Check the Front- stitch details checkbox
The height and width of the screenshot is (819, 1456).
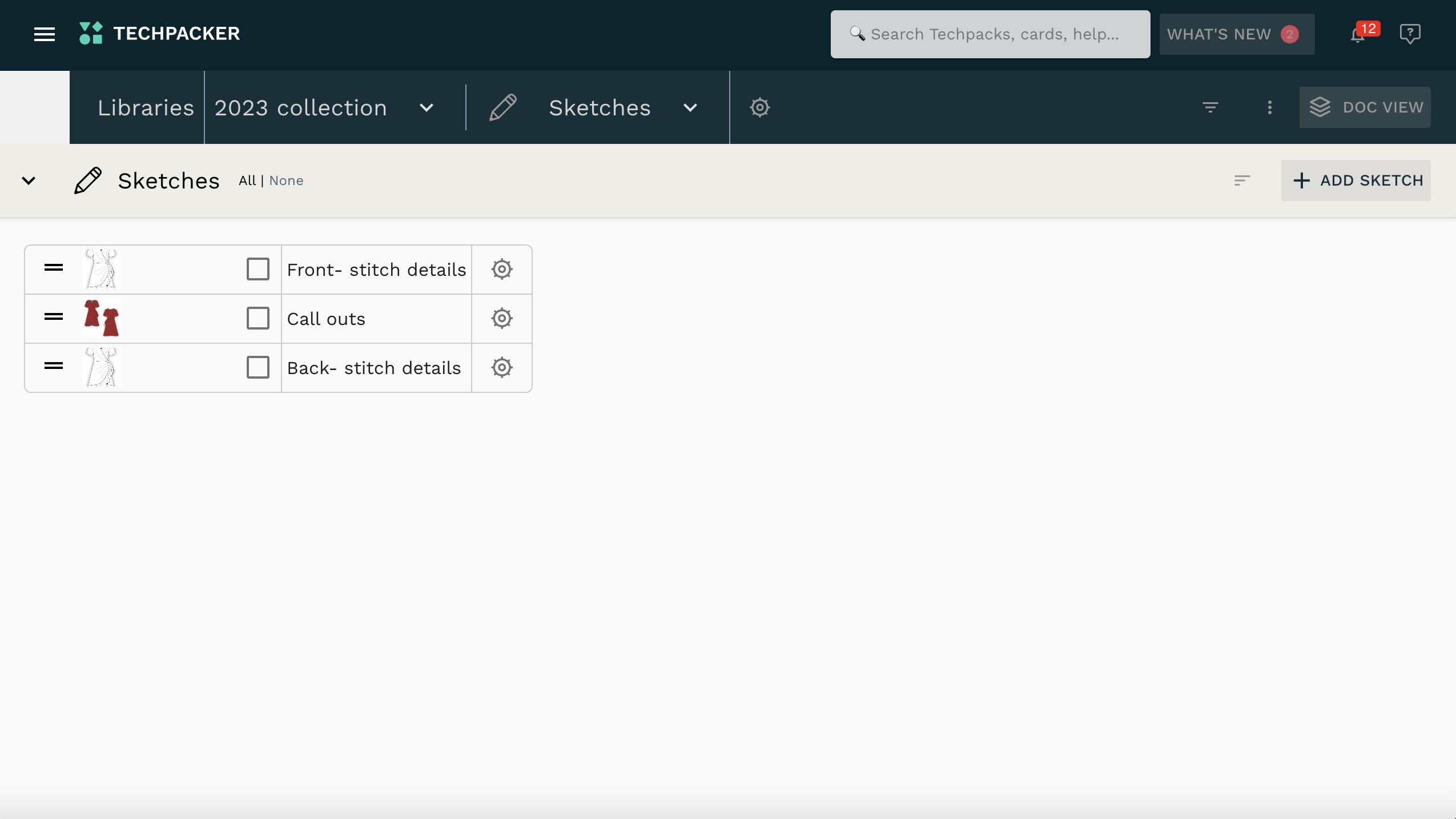pos(258,268)
